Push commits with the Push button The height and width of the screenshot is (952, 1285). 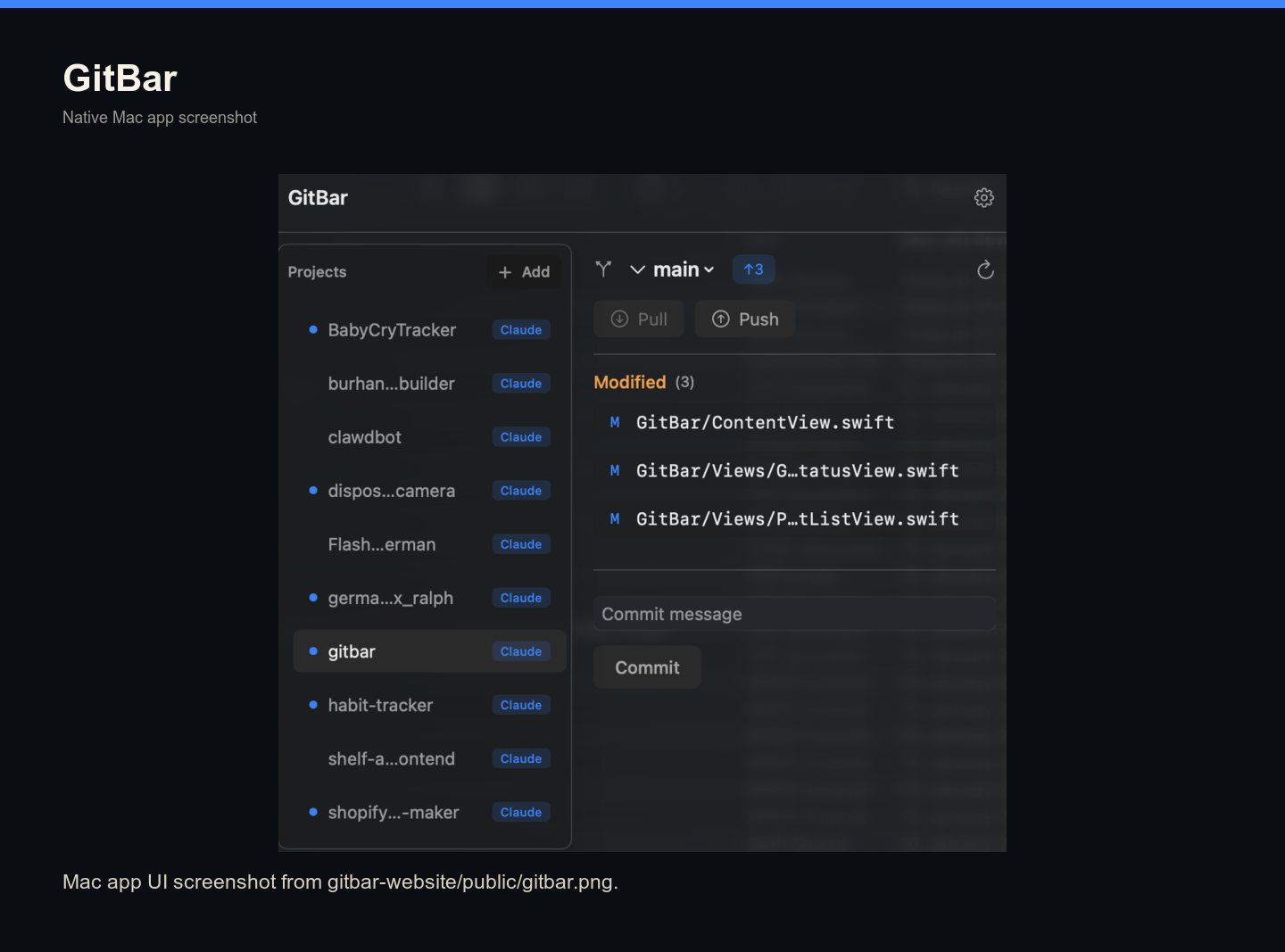click(745, 319)
